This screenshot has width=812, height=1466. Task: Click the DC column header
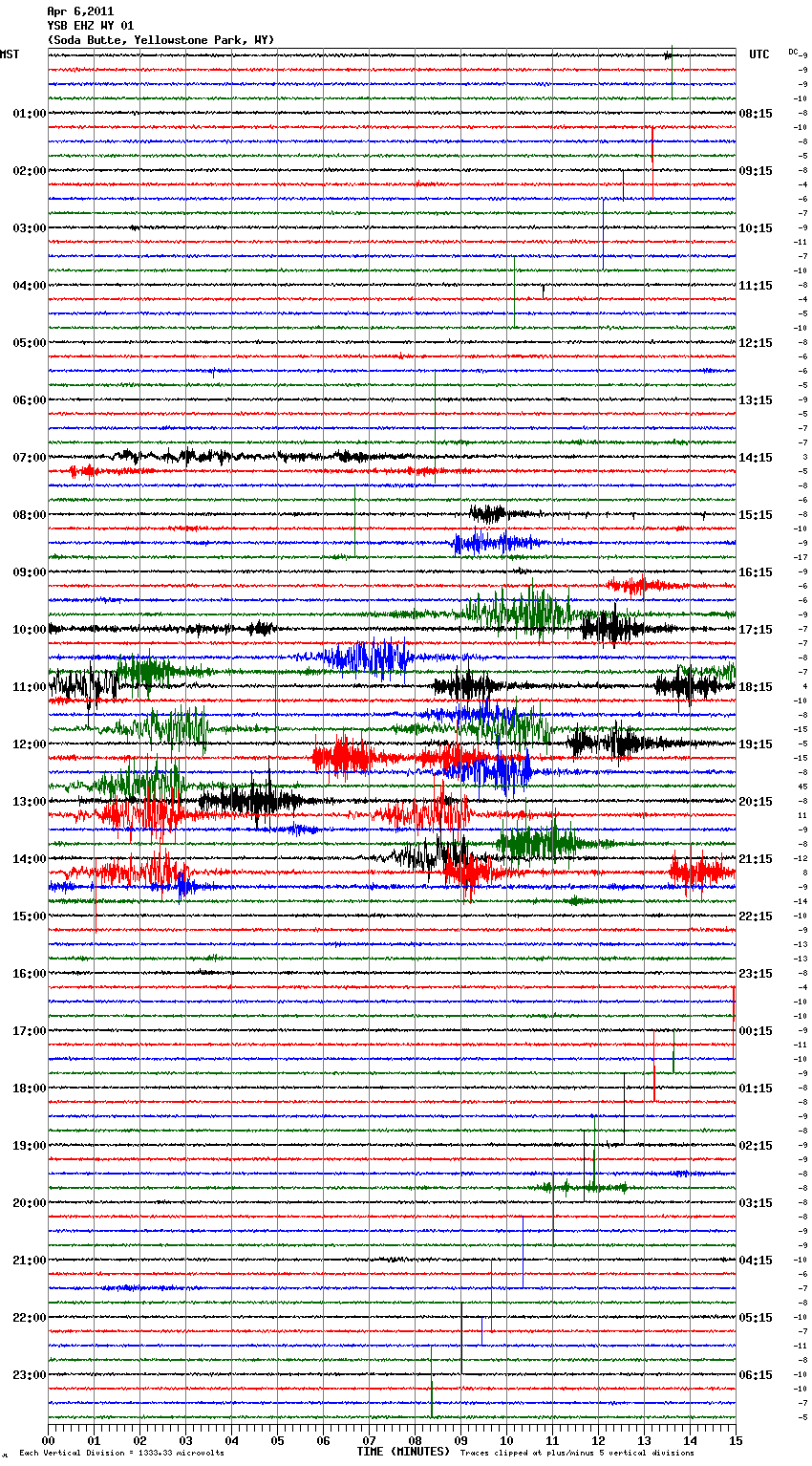click(x=793, y=52)
